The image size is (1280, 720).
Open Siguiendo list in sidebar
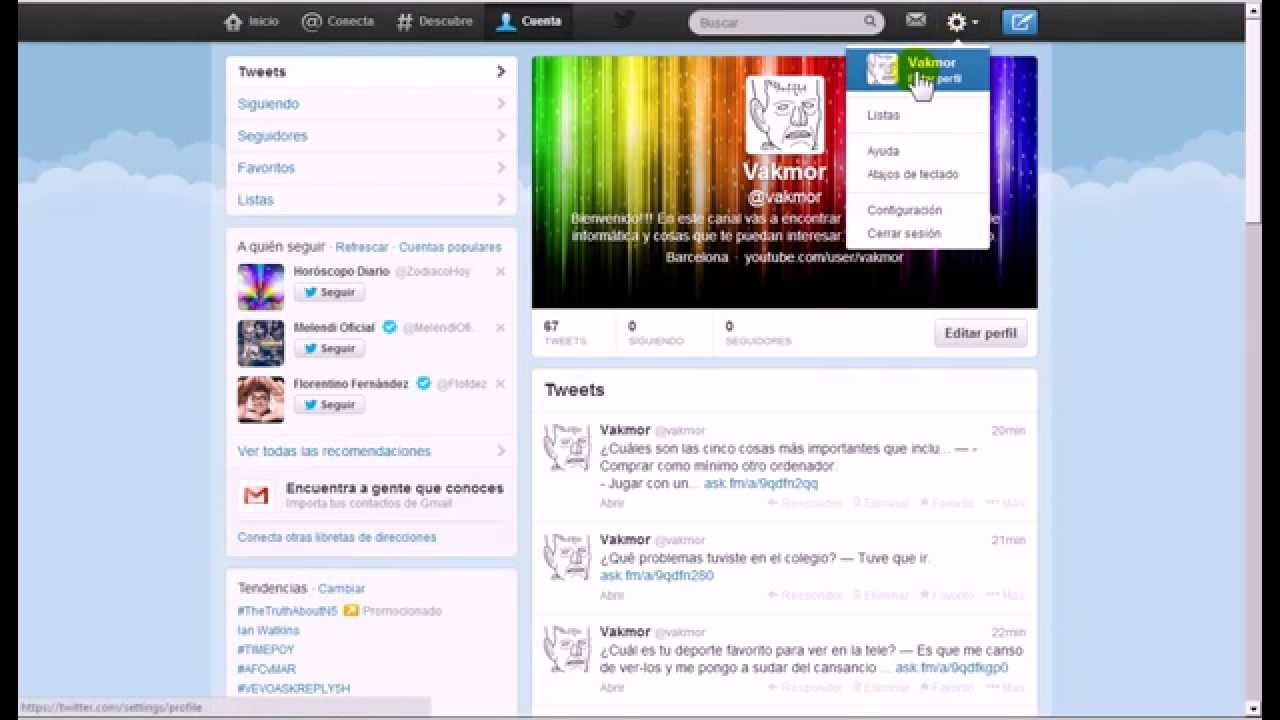pyautogui.click(x=371, y=104)
